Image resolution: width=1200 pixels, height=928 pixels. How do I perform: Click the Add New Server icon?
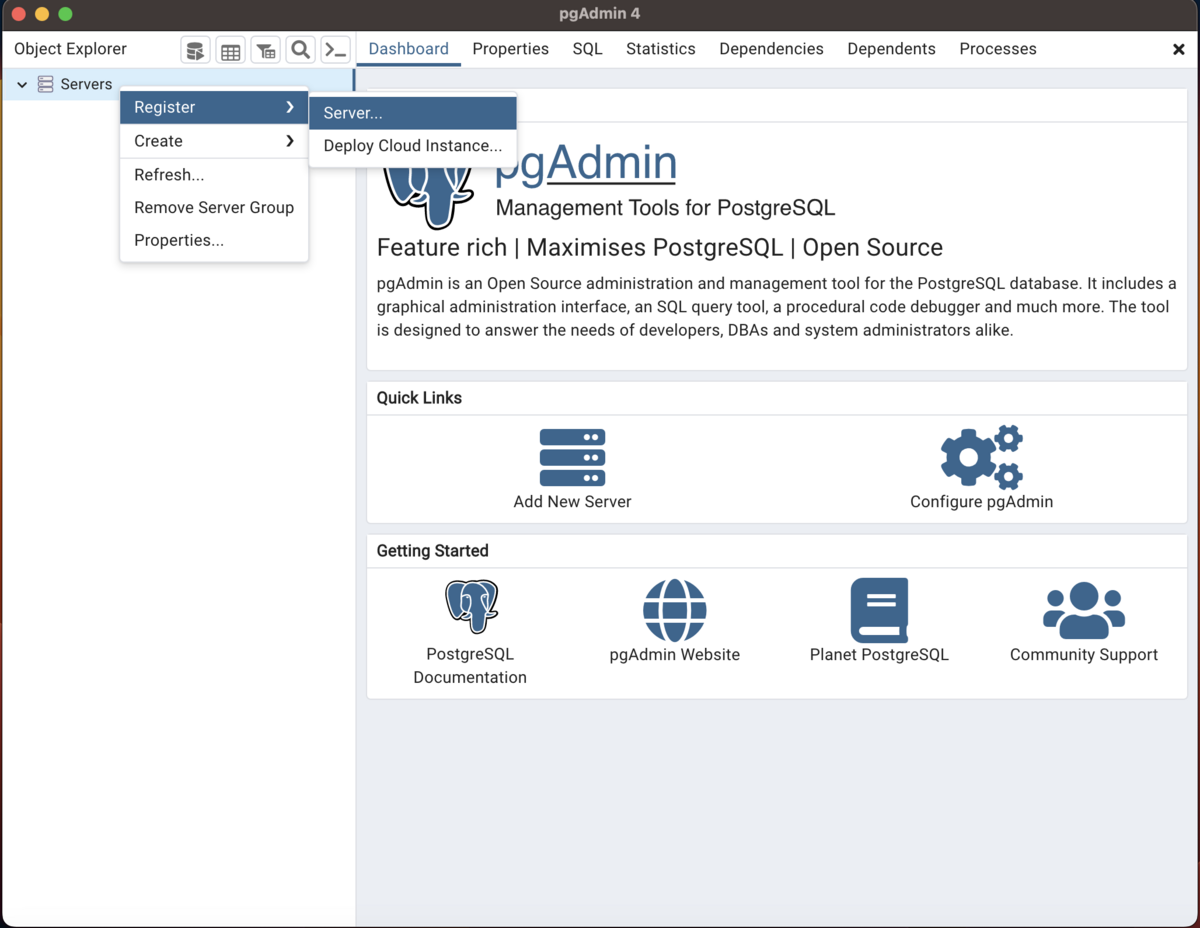coord(572,458)
